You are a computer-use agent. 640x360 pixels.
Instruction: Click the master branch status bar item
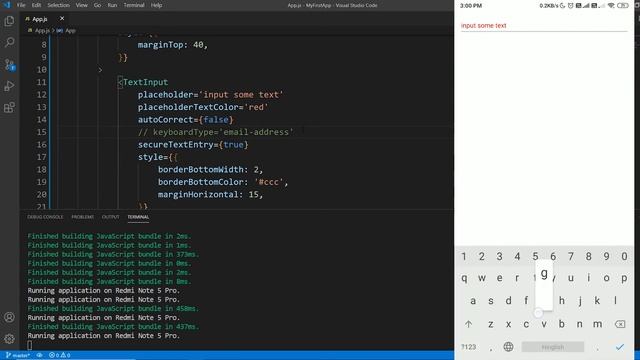[x=18, y=355]
